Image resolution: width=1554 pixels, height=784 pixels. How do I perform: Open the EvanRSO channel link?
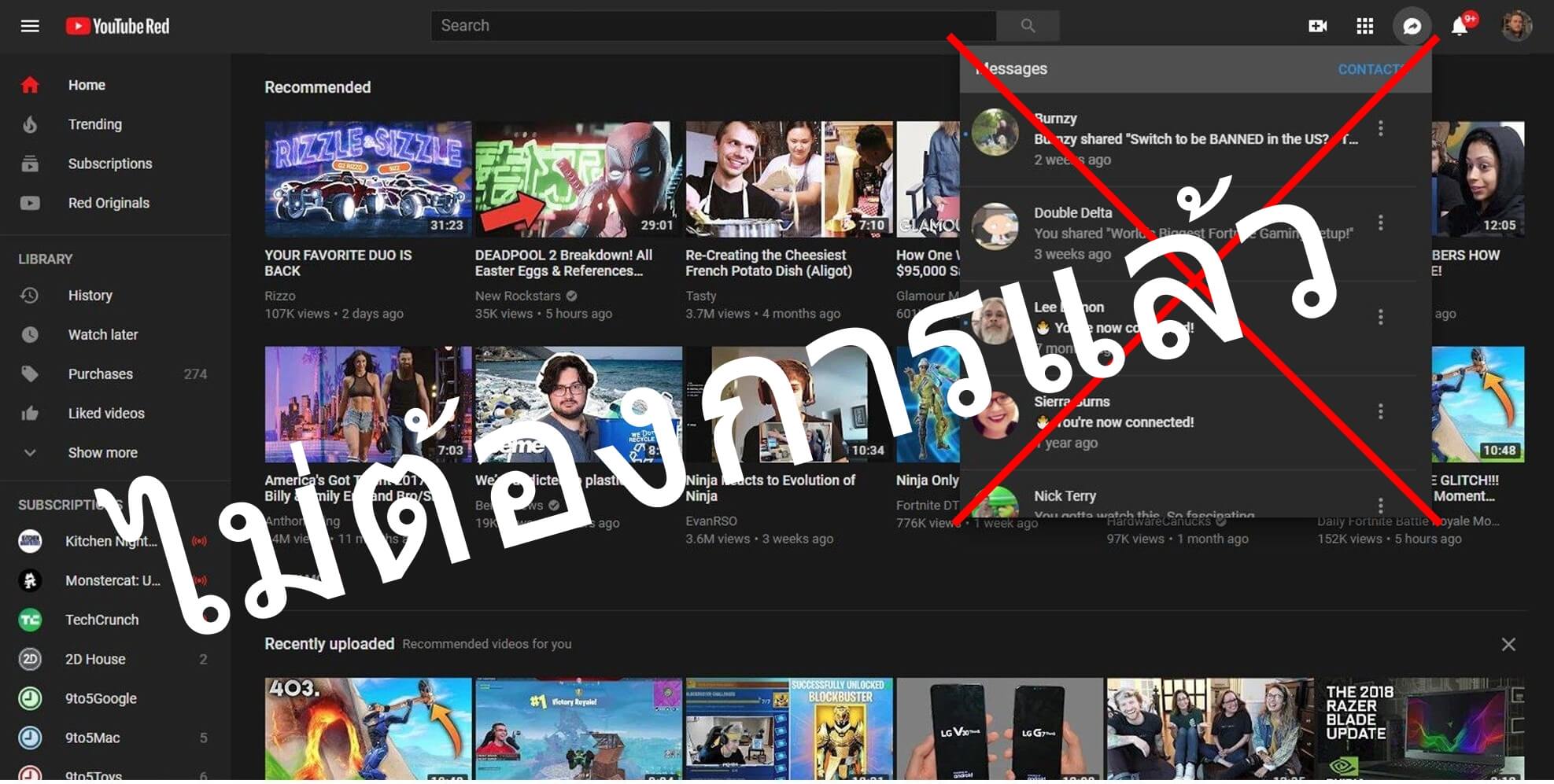tap(711, 521)
